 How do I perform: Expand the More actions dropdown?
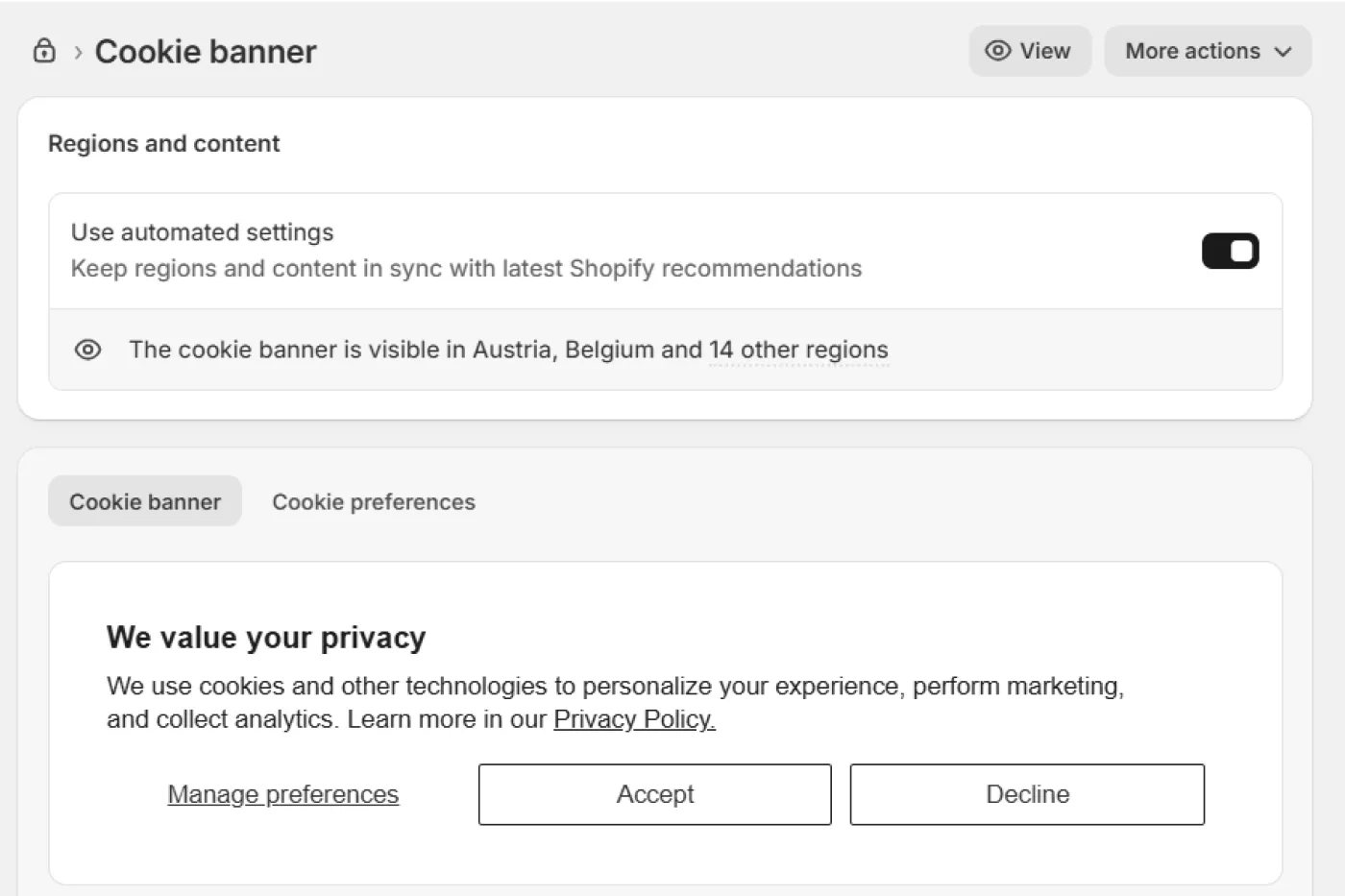[1207, 51]
